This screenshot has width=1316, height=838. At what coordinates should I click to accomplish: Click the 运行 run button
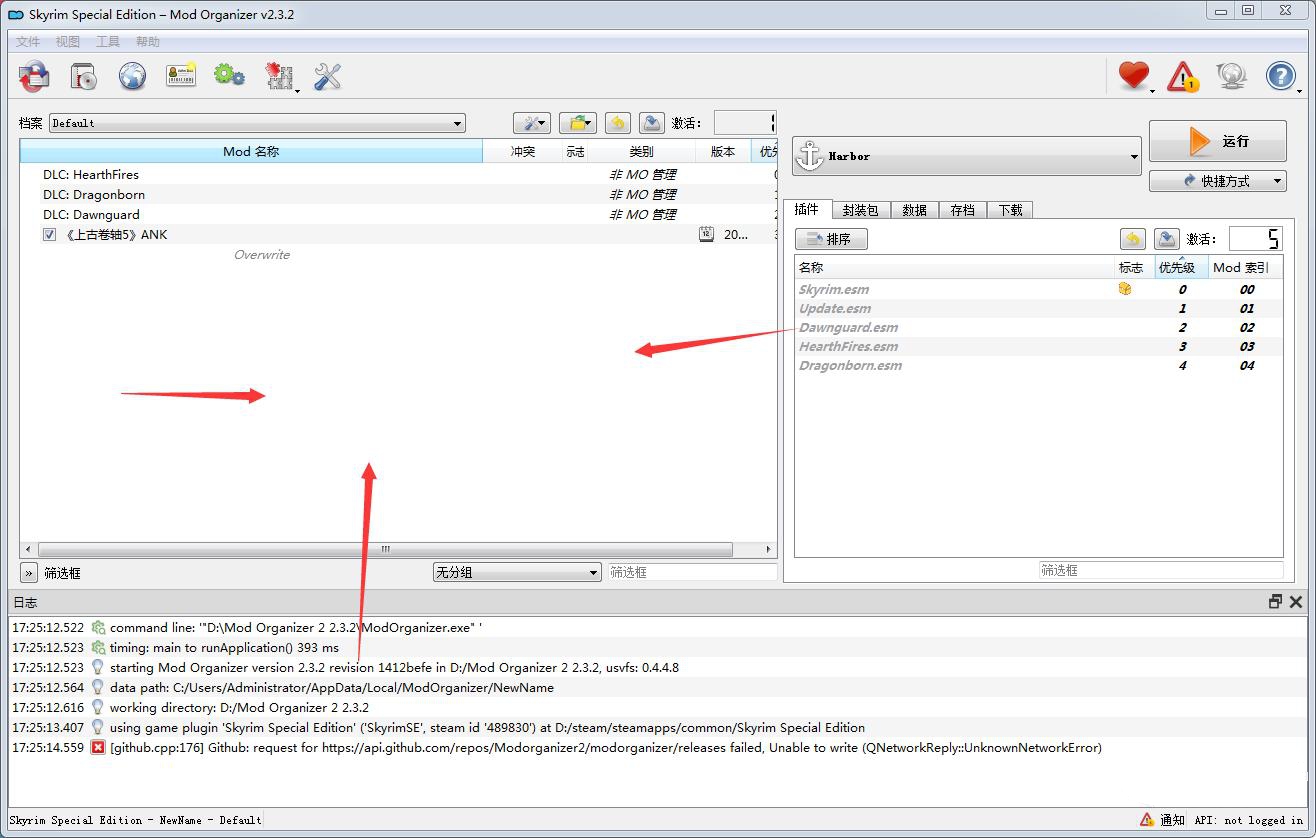(1218, 141)
